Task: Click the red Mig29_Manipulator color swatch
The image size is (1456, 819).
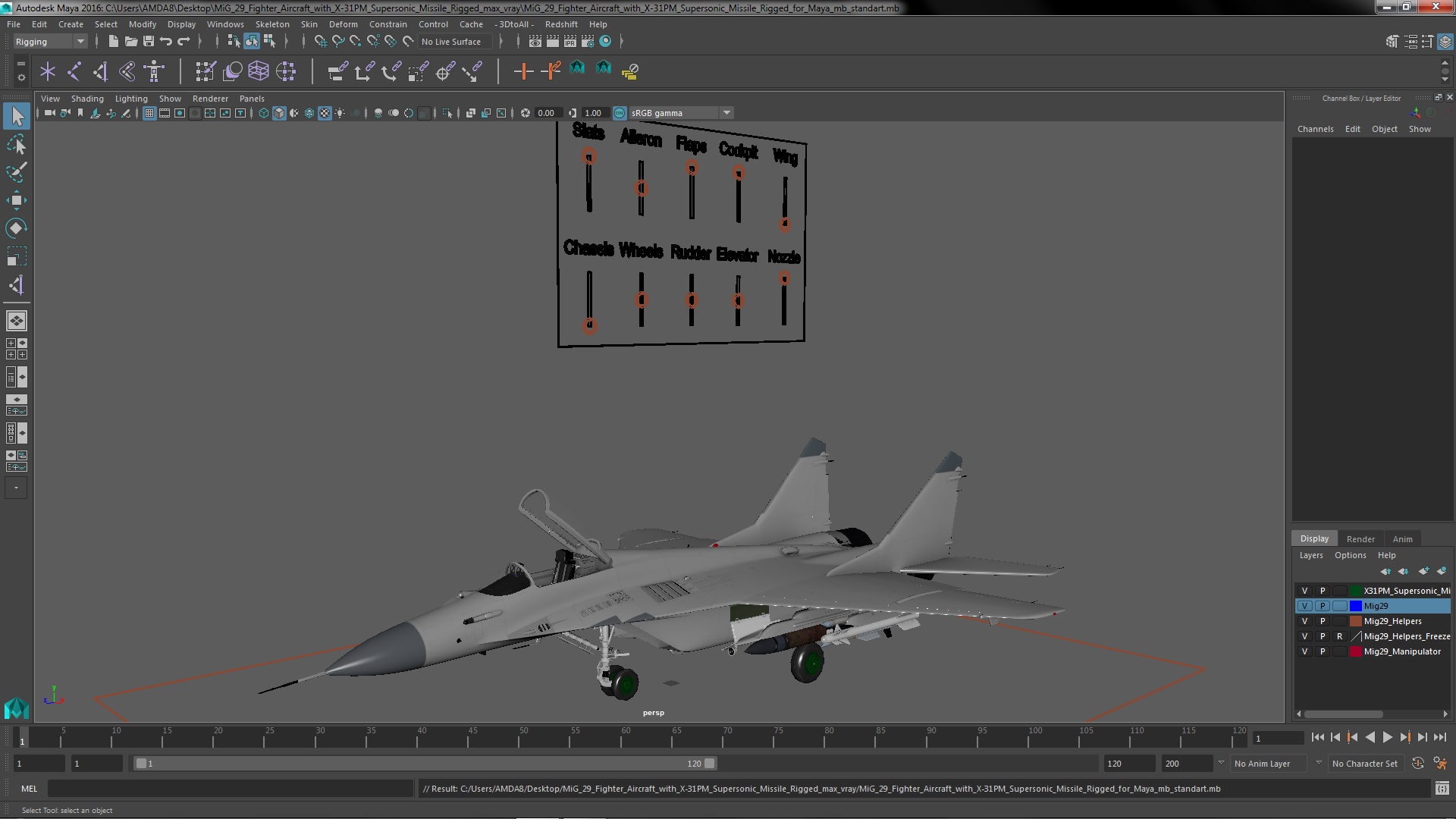Action: click(1356, 651)
